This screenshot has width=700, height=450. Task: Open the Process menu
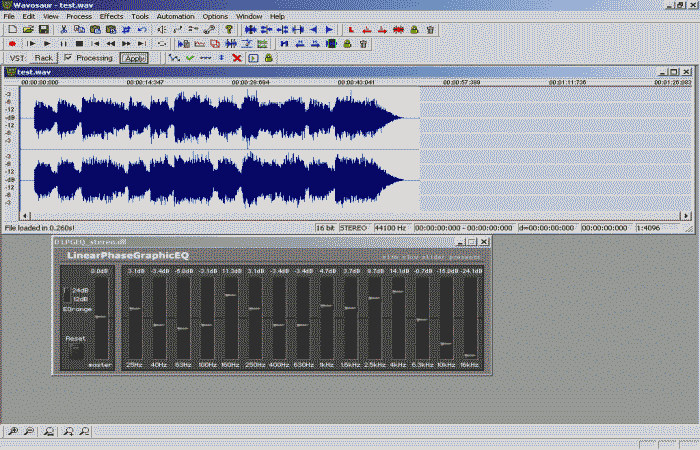[79, 17]
